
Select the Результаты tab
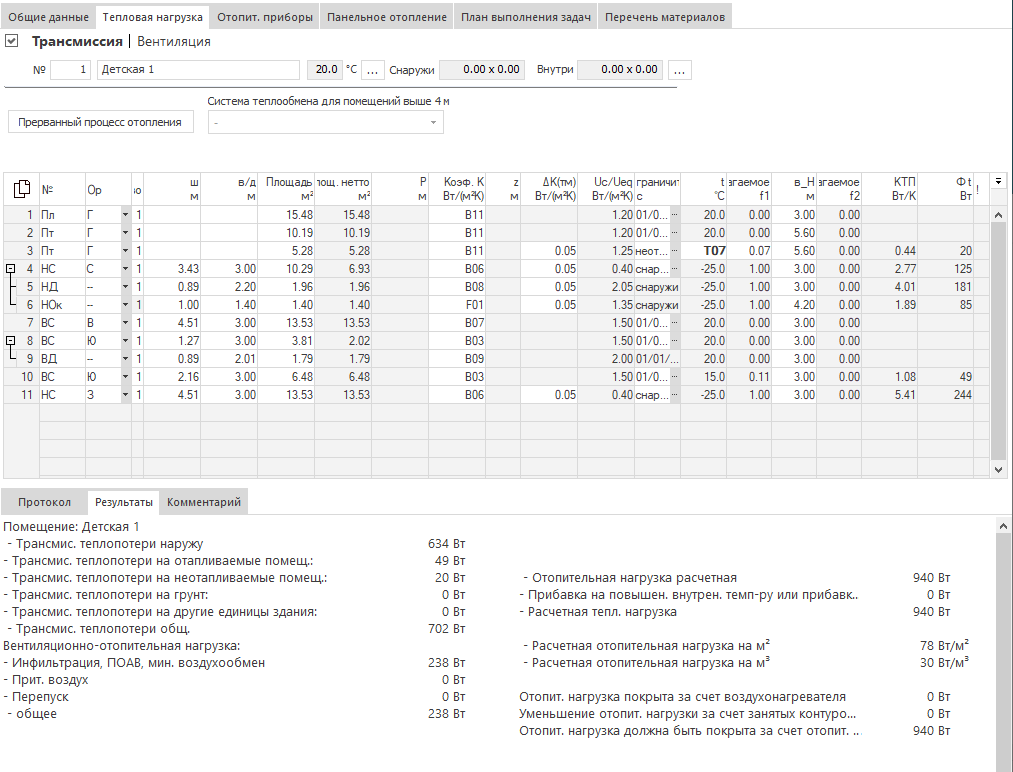point(123,502)
